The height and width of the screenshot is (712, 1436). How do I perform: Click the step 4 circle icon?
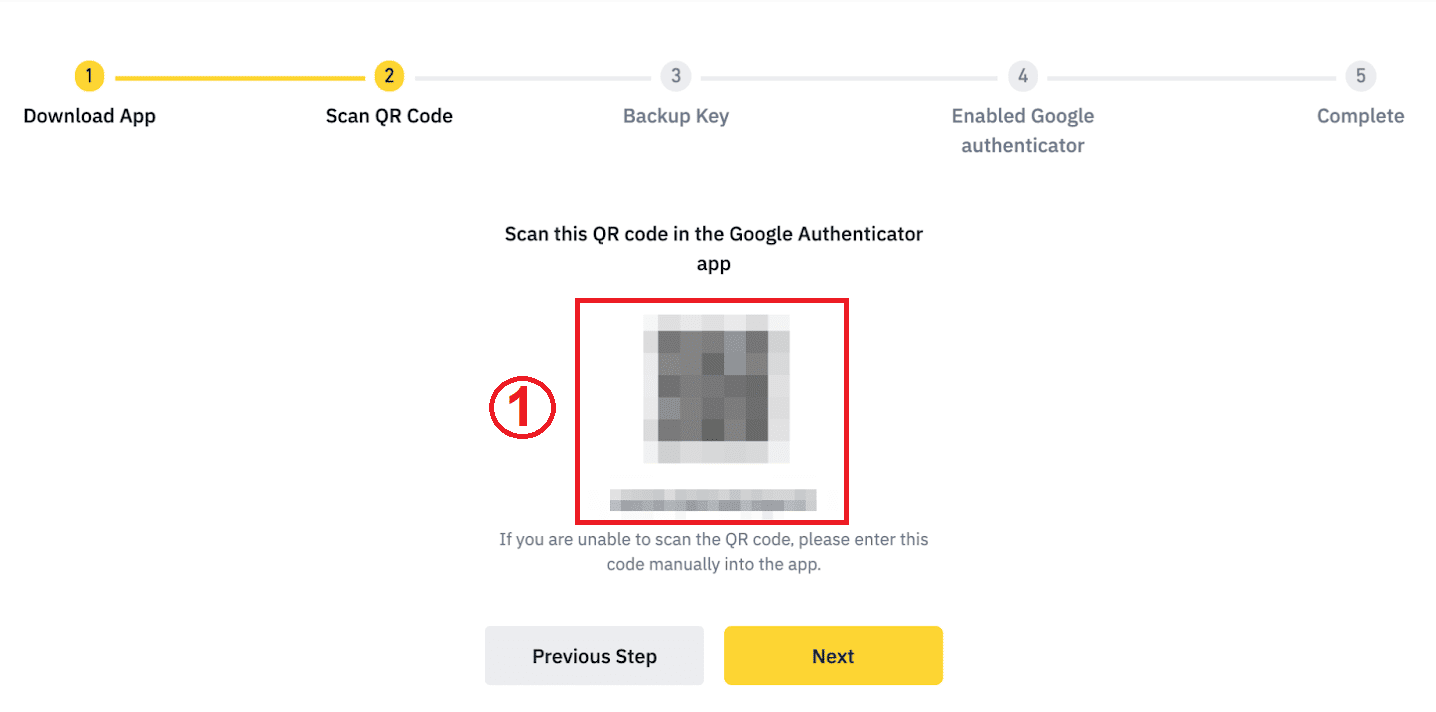coord(1022,76)
